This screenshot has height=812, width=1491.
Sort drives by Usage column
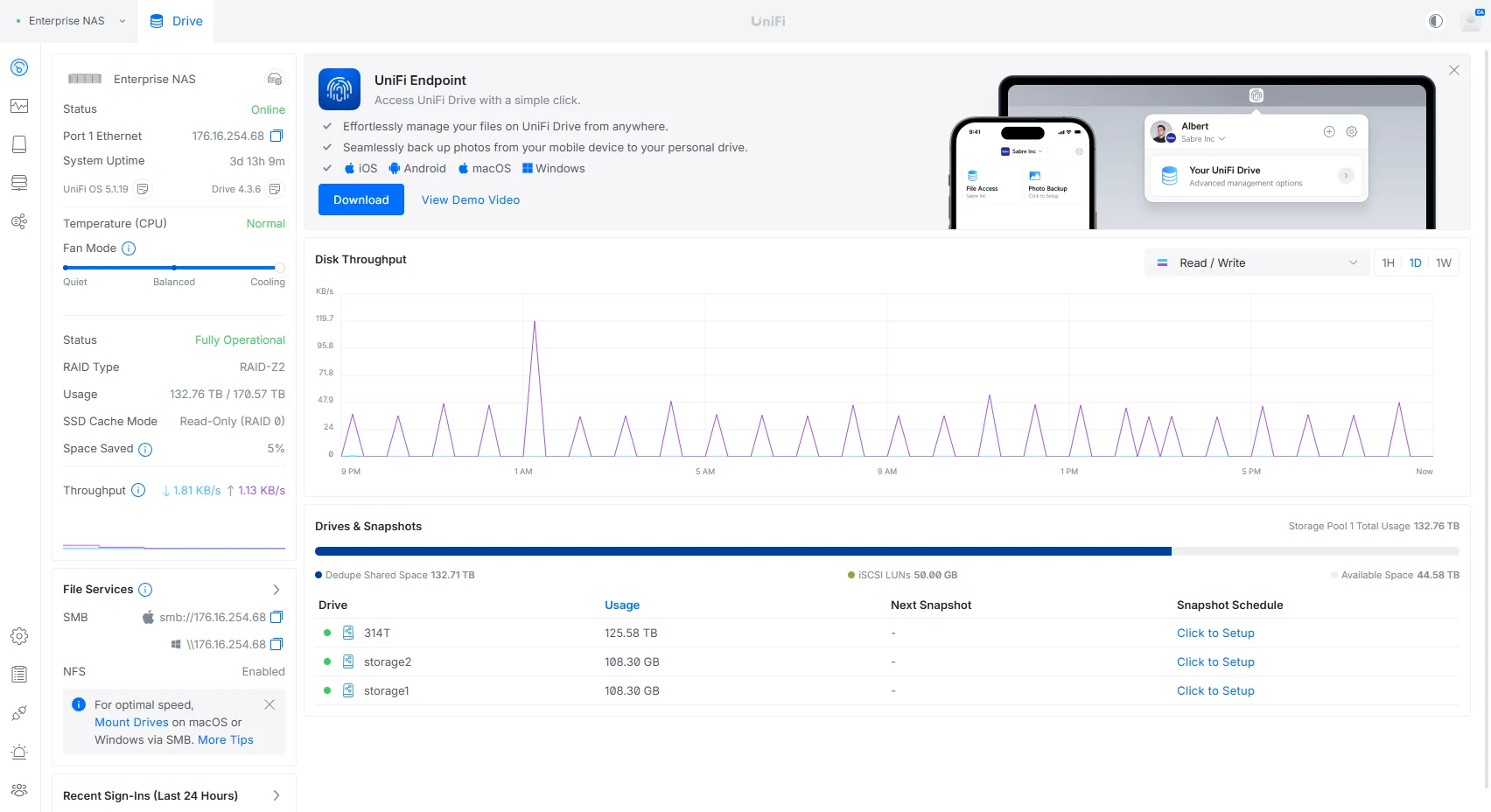point(622,605)
